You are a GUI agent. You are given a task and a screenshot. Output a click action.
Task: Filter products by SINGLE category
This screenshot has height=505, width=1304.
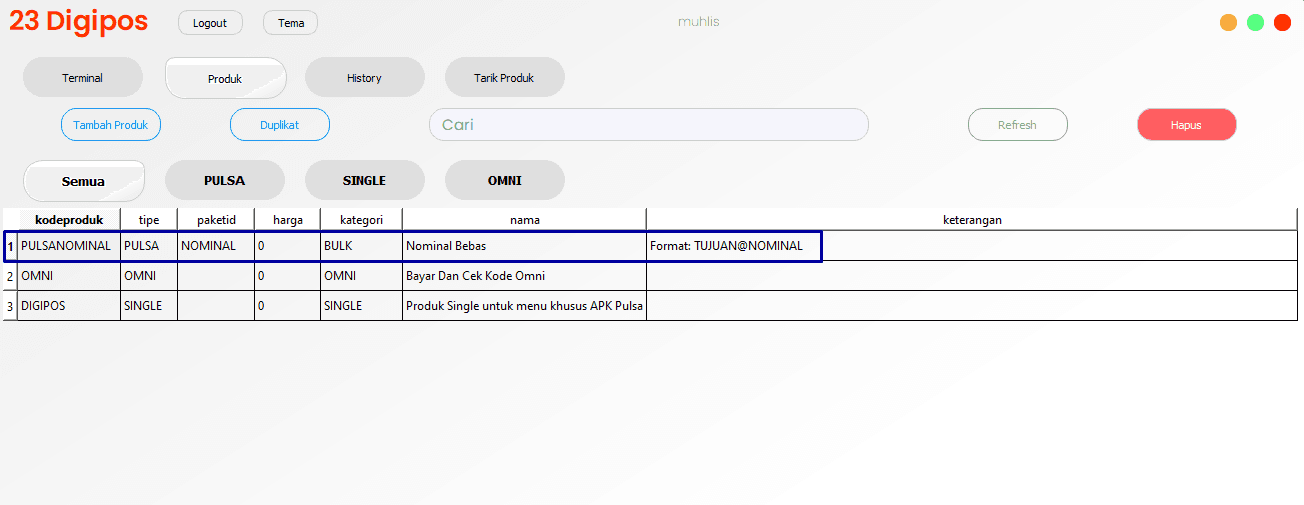pyautogui.click(x=364, y=181)
